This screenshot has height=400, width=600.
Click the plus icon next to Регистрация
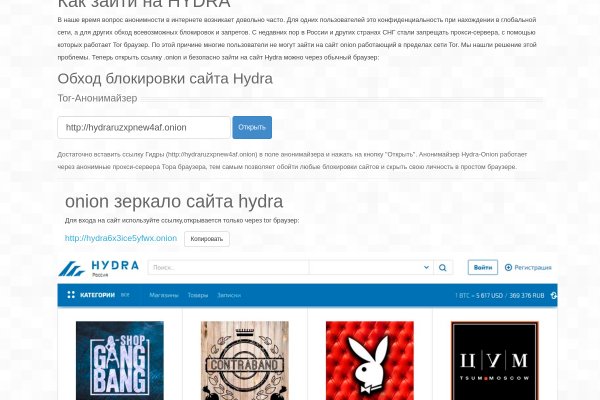[x=508, y=268]
